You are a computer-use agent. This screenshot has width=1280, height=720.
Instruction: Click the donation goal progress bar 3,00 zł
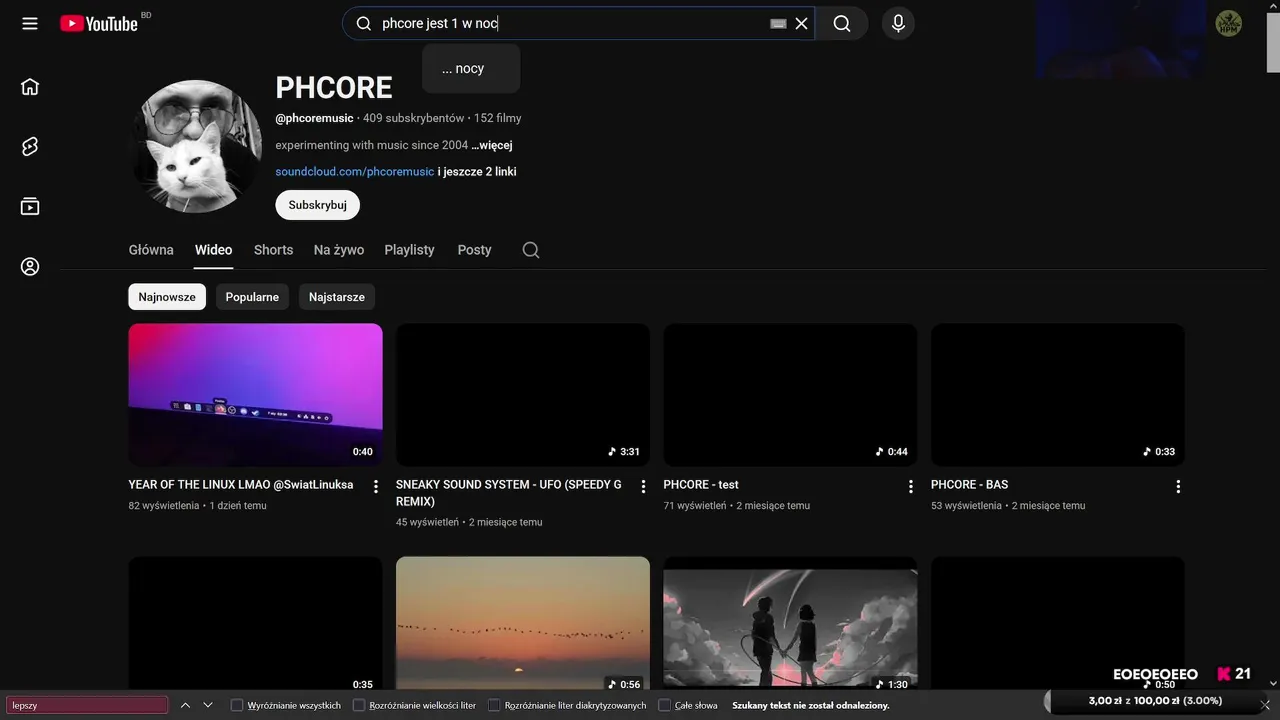pyautogui.click(x=1155, y=701)
